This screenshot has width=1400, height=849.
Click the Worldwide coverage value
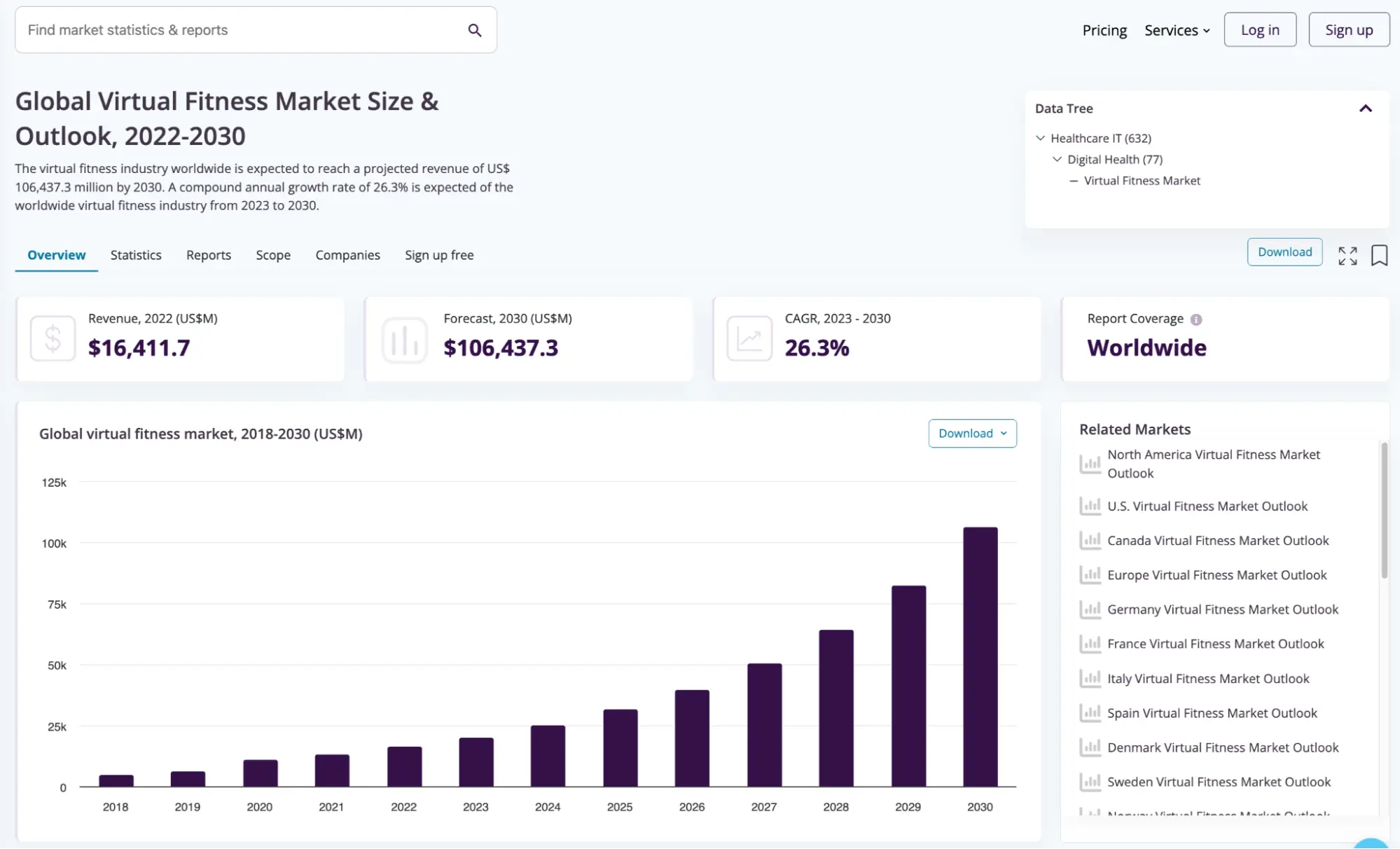coord(1146,348)
